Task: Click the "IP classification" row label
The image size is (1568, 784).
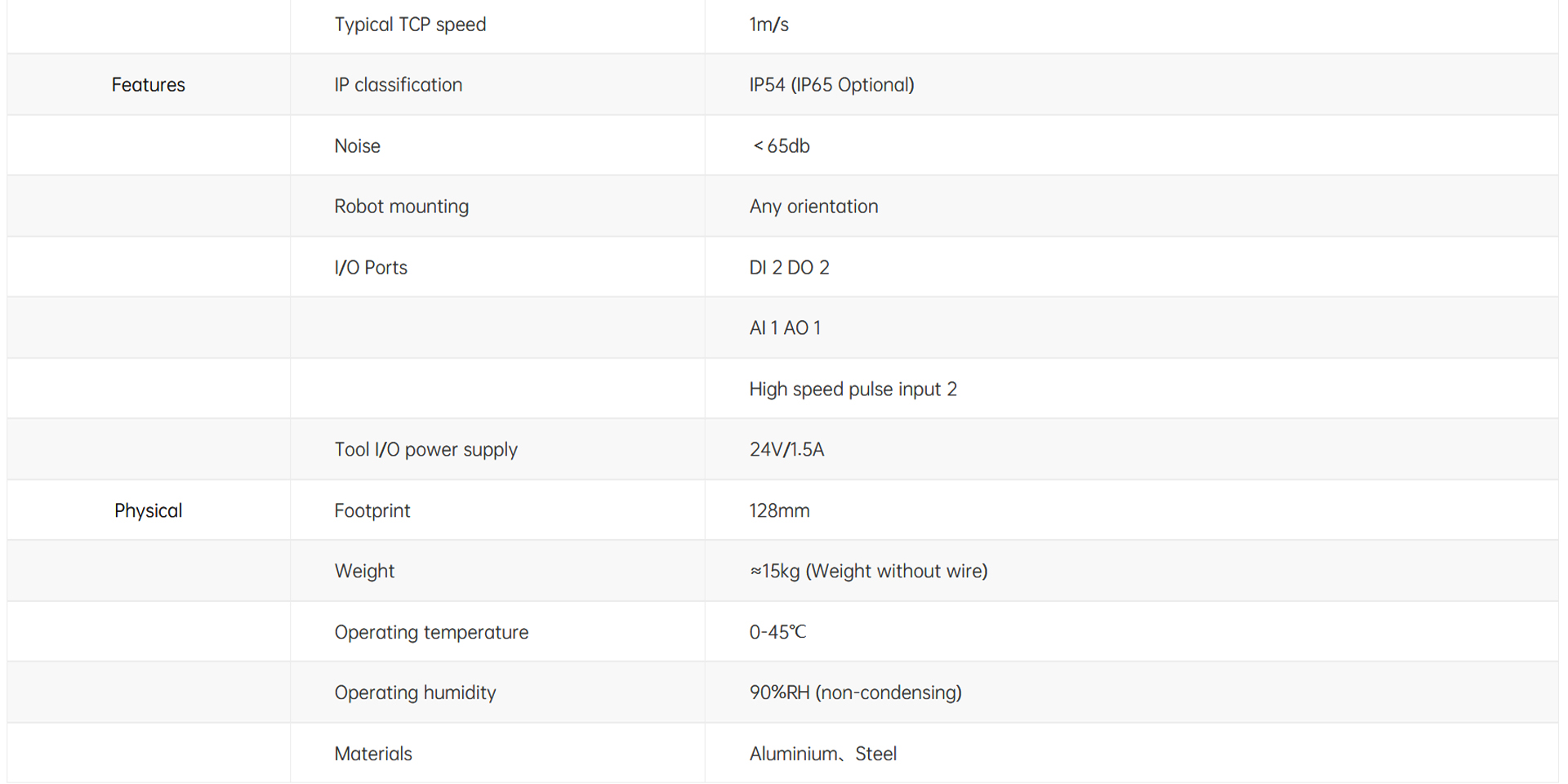Action: click(x=398, y=85)
